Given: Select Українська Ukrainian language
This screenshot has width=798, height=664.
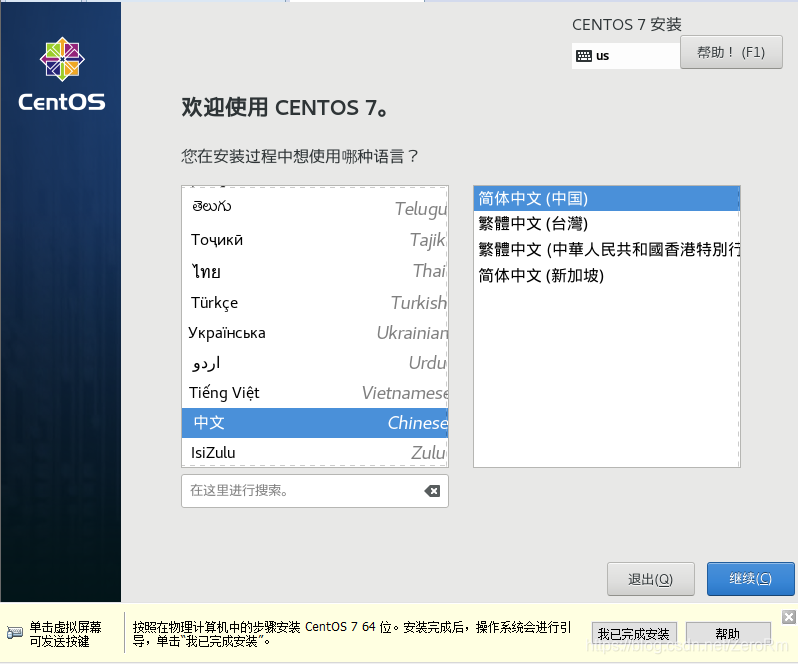Looking at the screenshot, I should tap(315, 333).
